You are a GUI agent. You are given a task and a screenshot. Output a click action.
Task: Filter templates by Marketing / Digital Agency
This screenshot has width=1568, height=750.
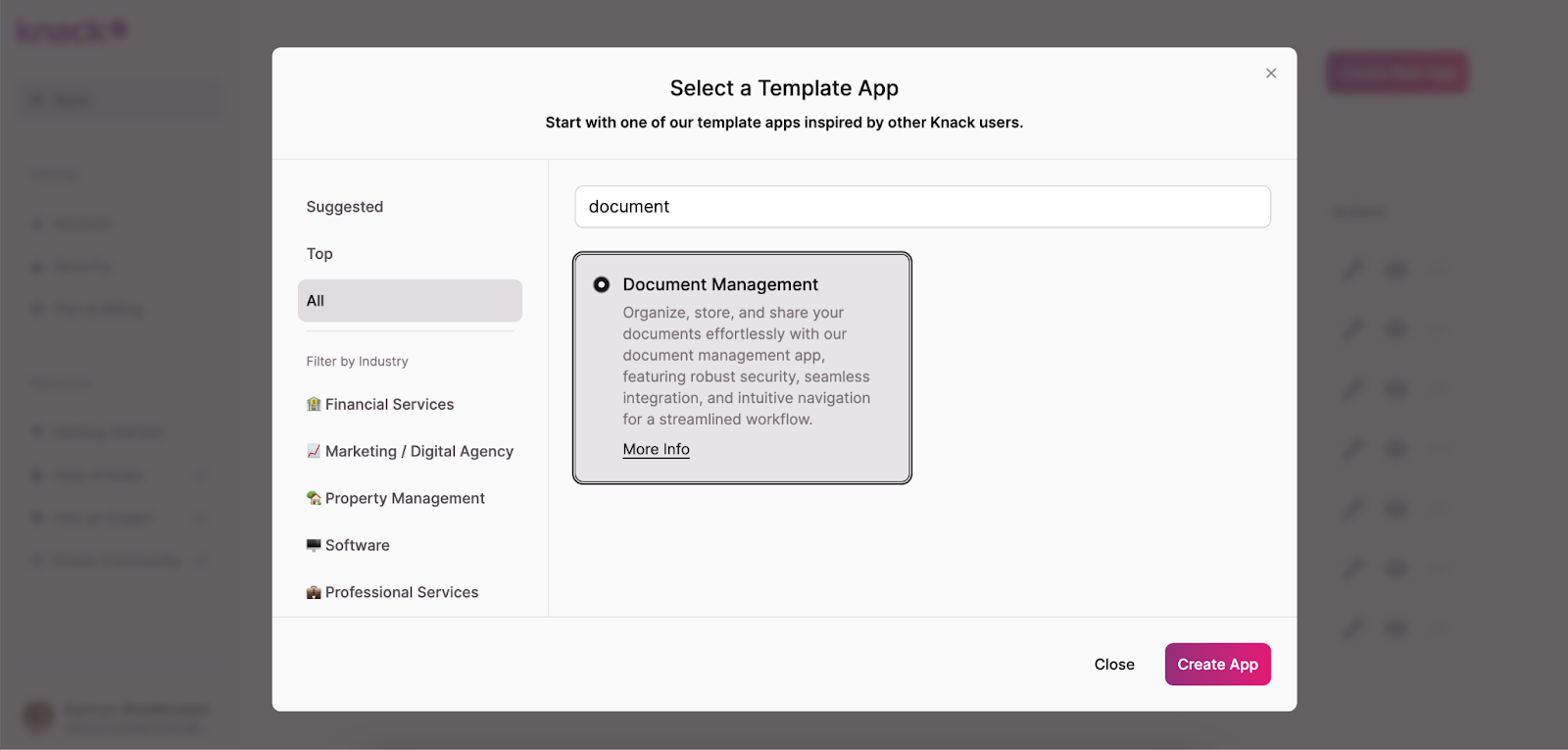(x=418, y=451)
